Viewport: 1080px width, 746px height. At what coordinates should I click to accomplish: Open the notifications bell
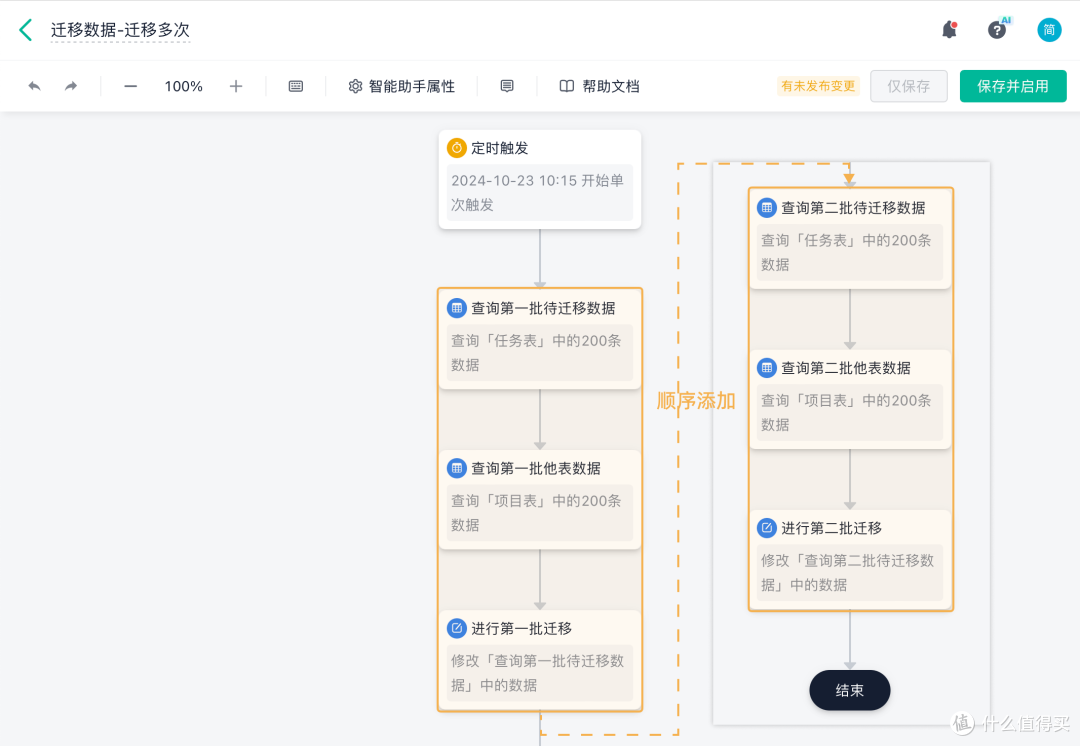tap(949, 29)
